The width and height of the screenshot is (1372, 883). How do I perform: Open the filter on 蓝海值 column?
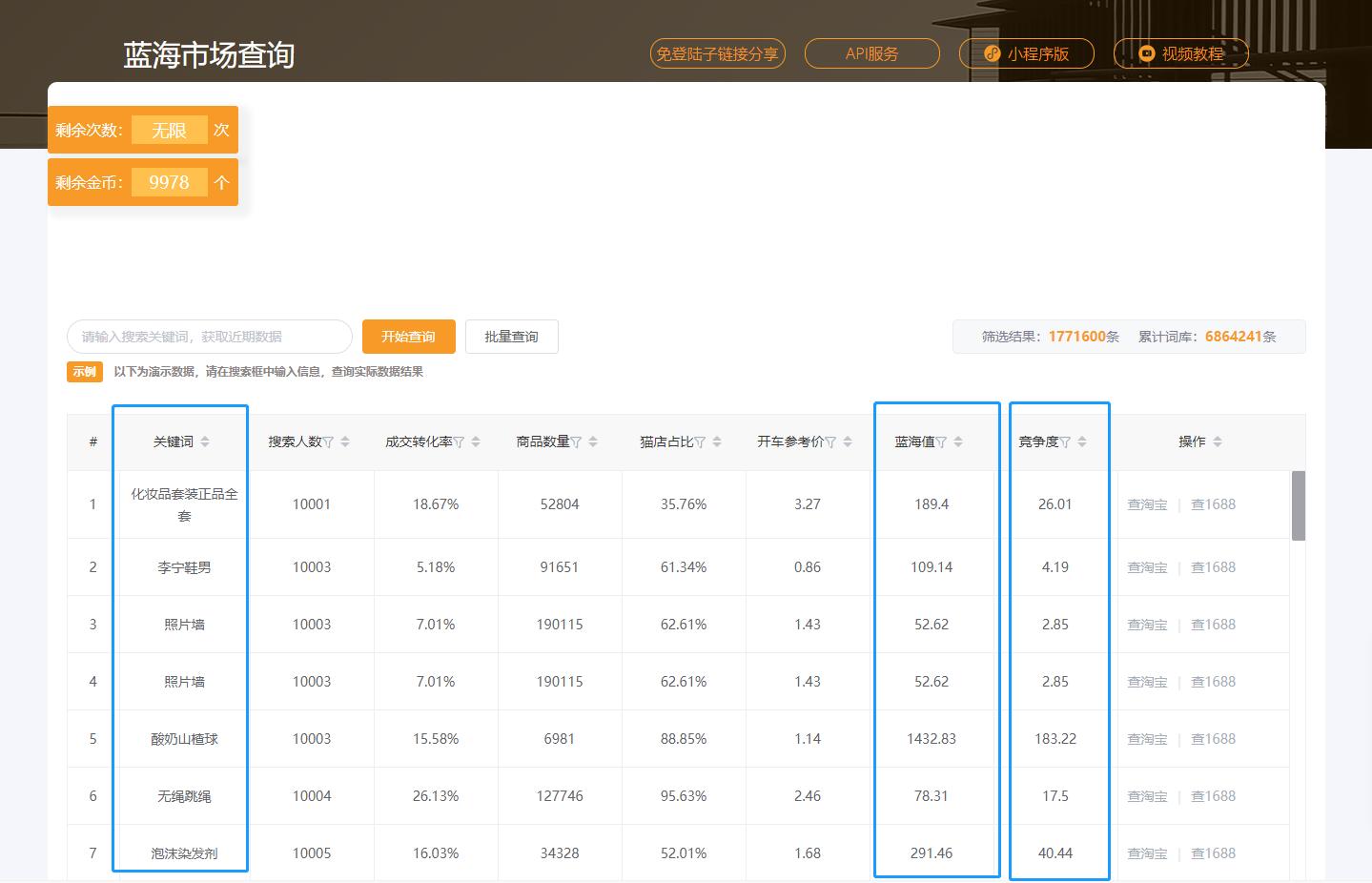coord(943,441)
